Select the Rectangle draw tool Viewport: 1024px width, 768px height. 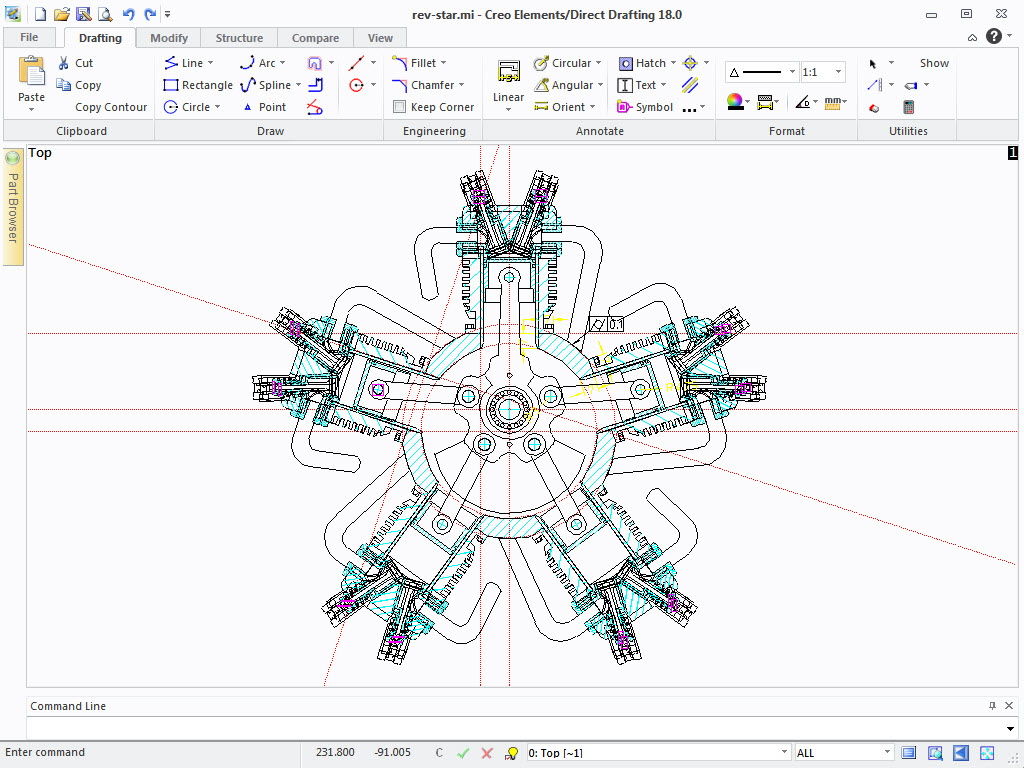point(198,85)
